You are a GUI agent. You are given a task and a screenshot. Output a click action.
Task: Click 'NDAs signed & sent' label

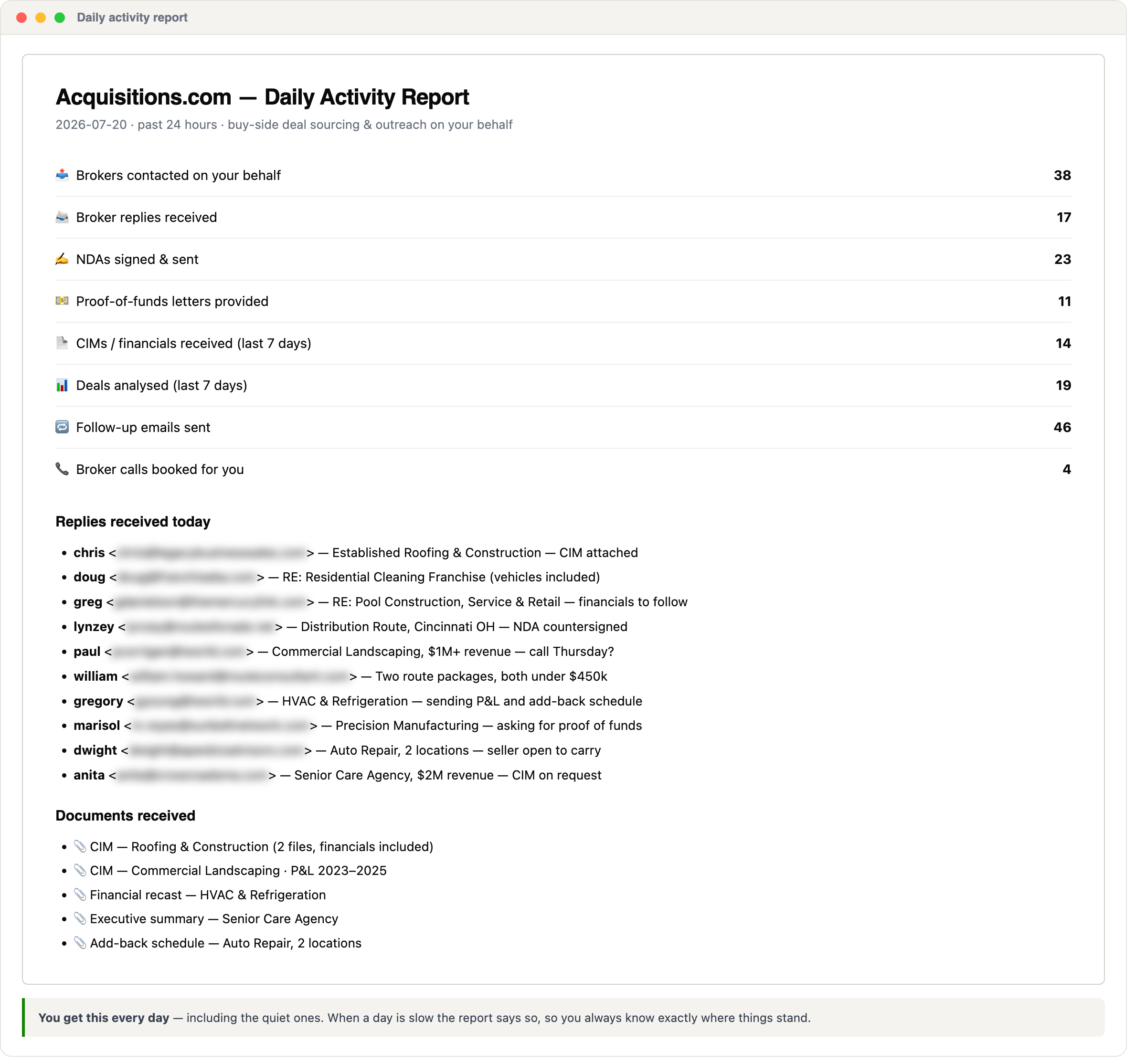(137, 260)
